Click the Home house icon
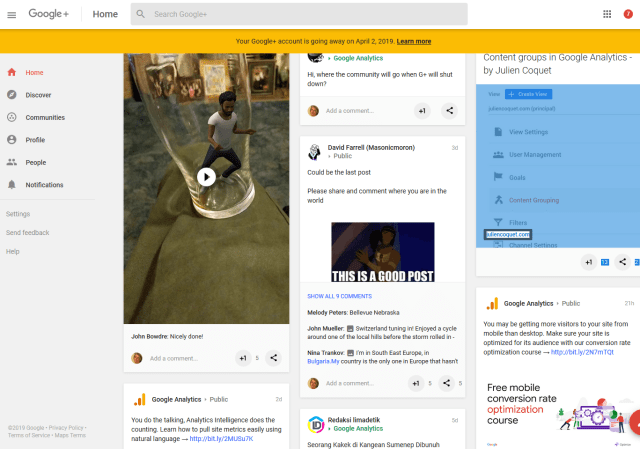 [x=12, y=72]
